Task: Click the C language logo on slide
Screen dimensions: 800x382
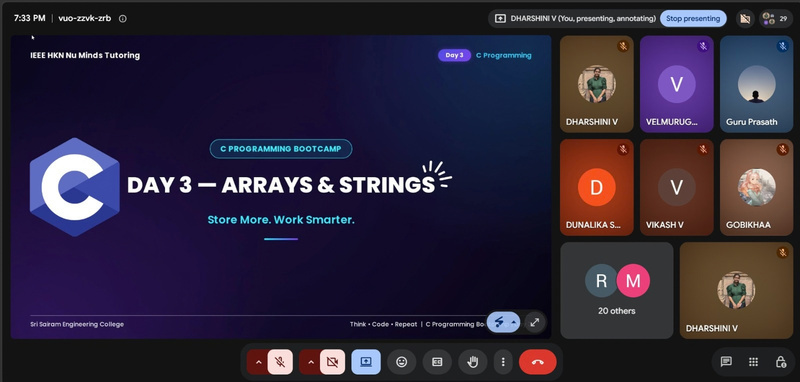Action: pos(74,187)
